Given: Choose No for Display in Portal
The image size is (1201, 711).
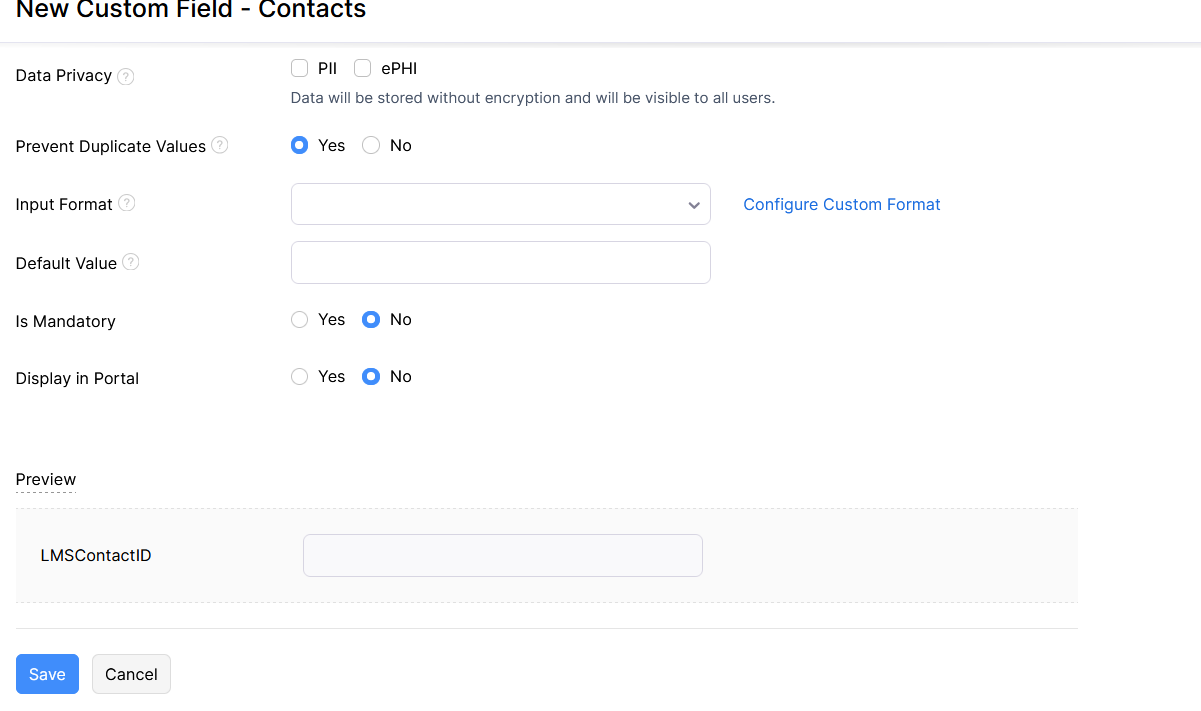Looking at the screenshot, I should click(371, 377).
